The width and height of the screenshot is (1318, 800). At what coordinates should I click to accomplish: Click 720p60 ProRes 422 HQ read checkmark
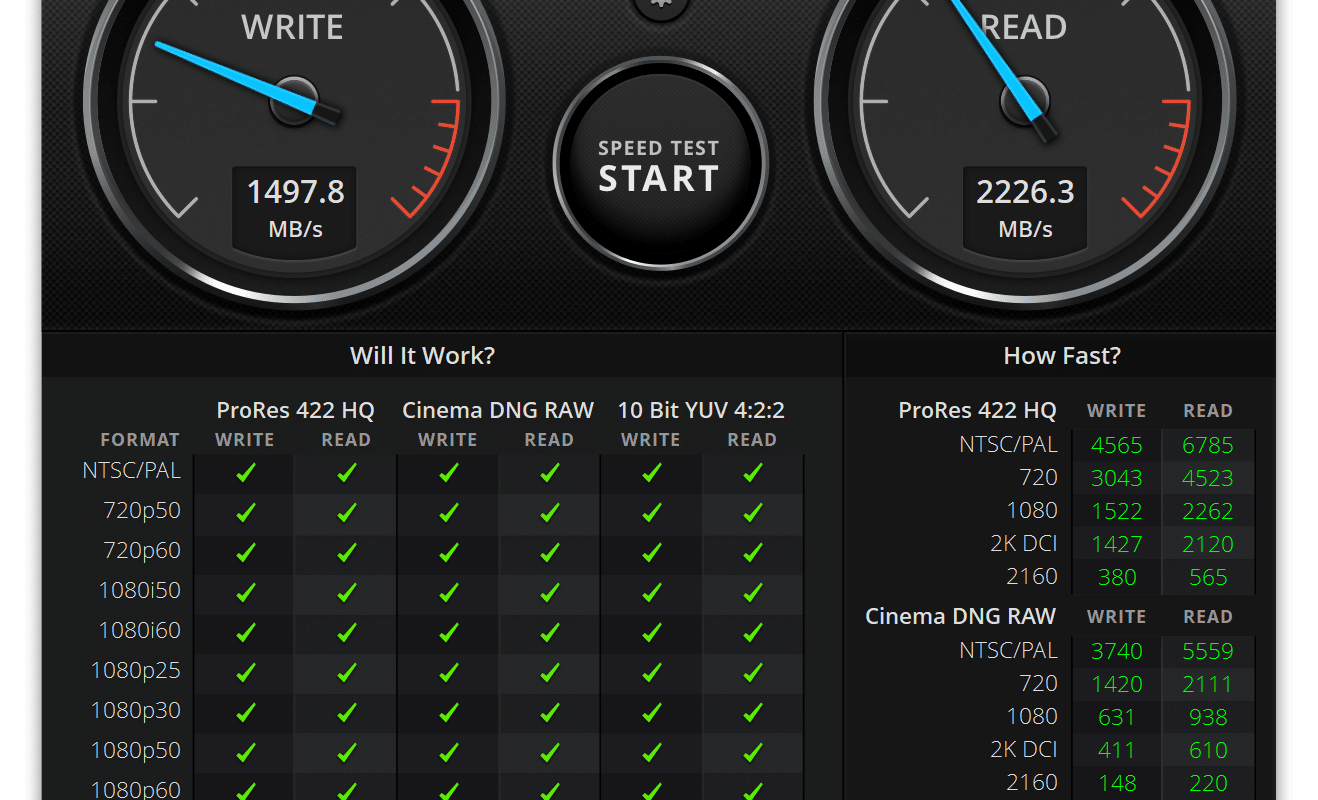(x=346, y=552)
